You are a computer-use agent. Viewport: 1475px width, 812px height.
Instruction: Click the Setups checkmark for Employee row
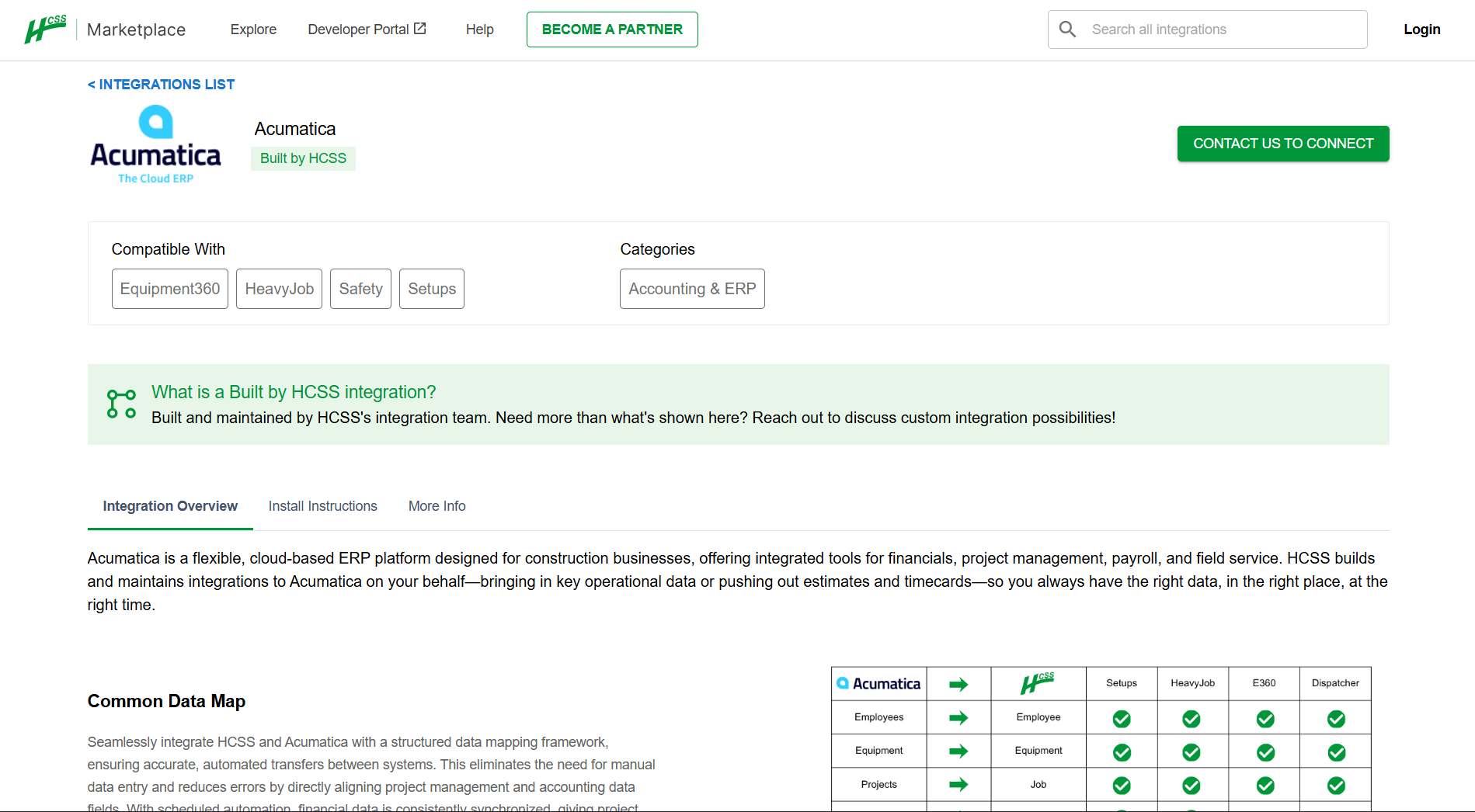click(x=1122, y=719)
